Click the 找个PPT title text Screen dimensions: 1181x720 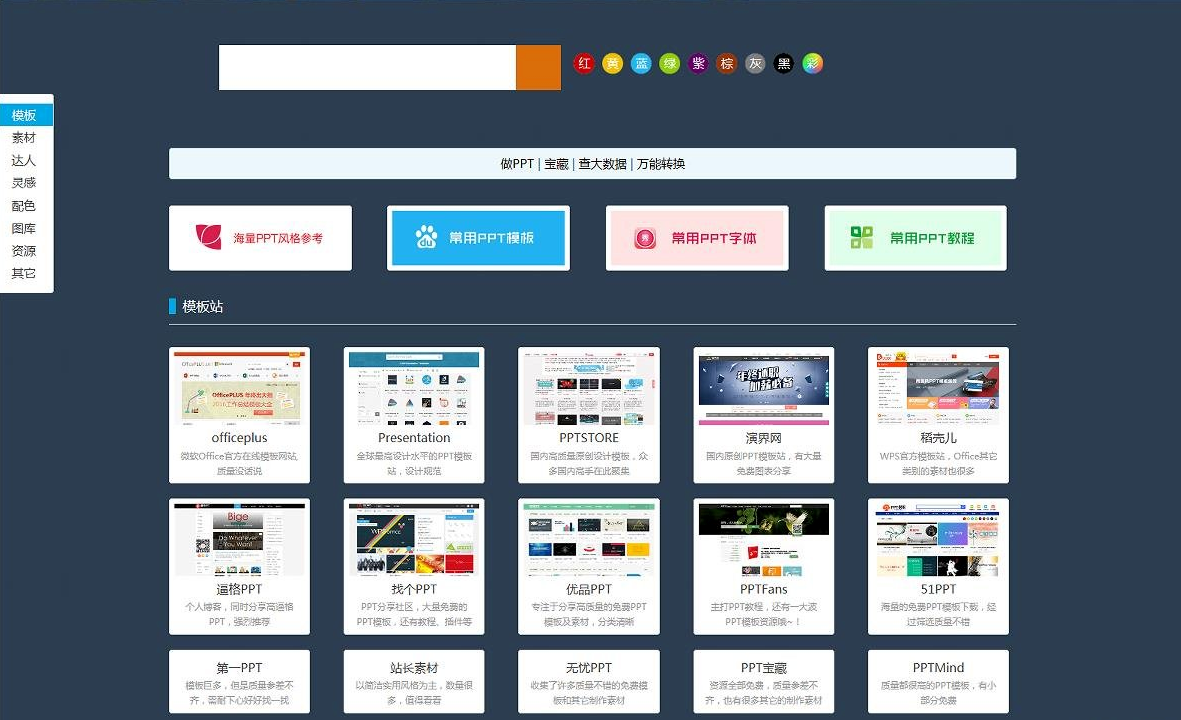[x=414, y=589]
